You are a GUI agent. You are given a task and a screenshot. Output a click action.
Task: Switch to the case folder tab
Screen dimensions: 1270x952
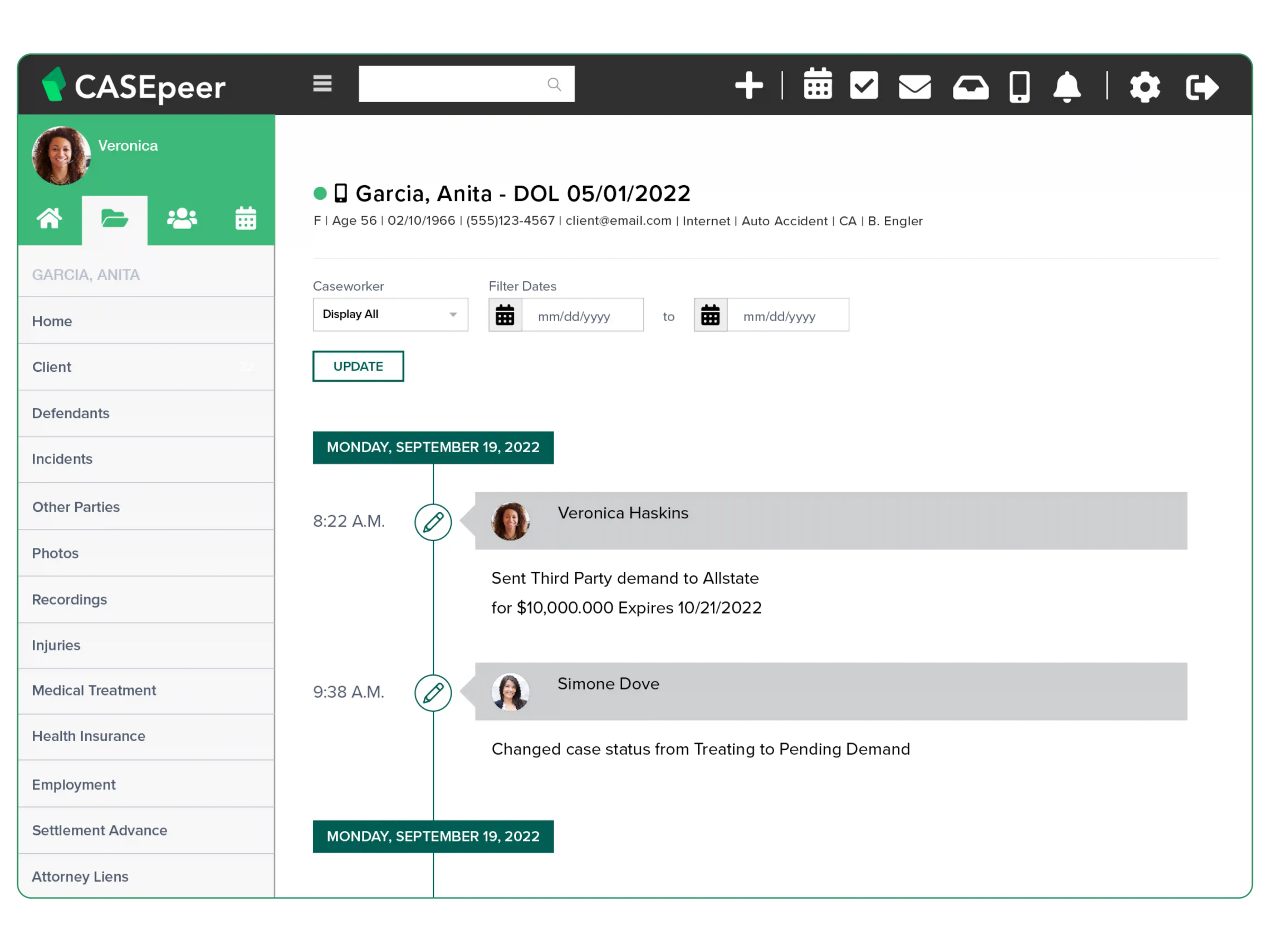[115, 218]
